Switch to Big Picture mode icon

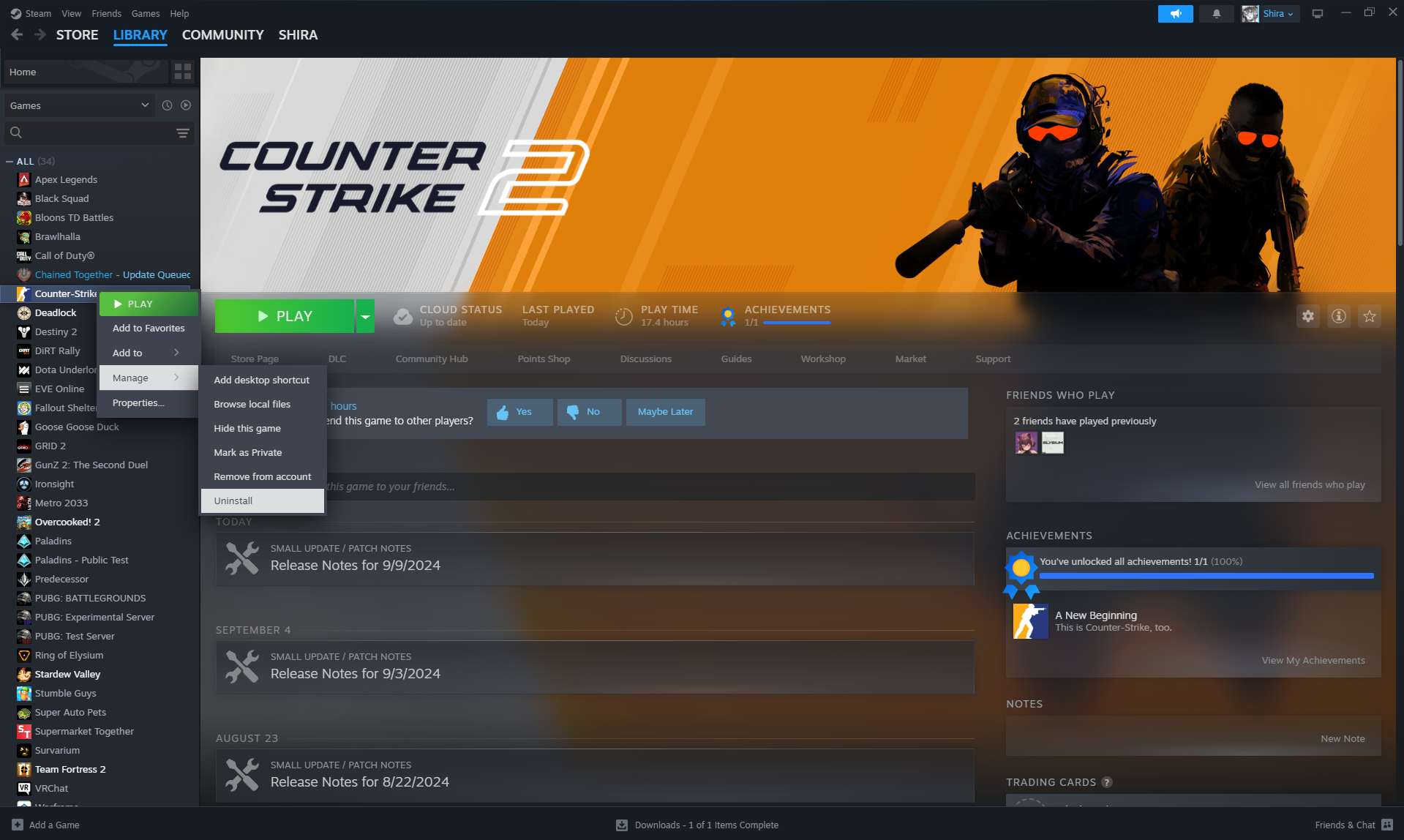coord(1317,13)
